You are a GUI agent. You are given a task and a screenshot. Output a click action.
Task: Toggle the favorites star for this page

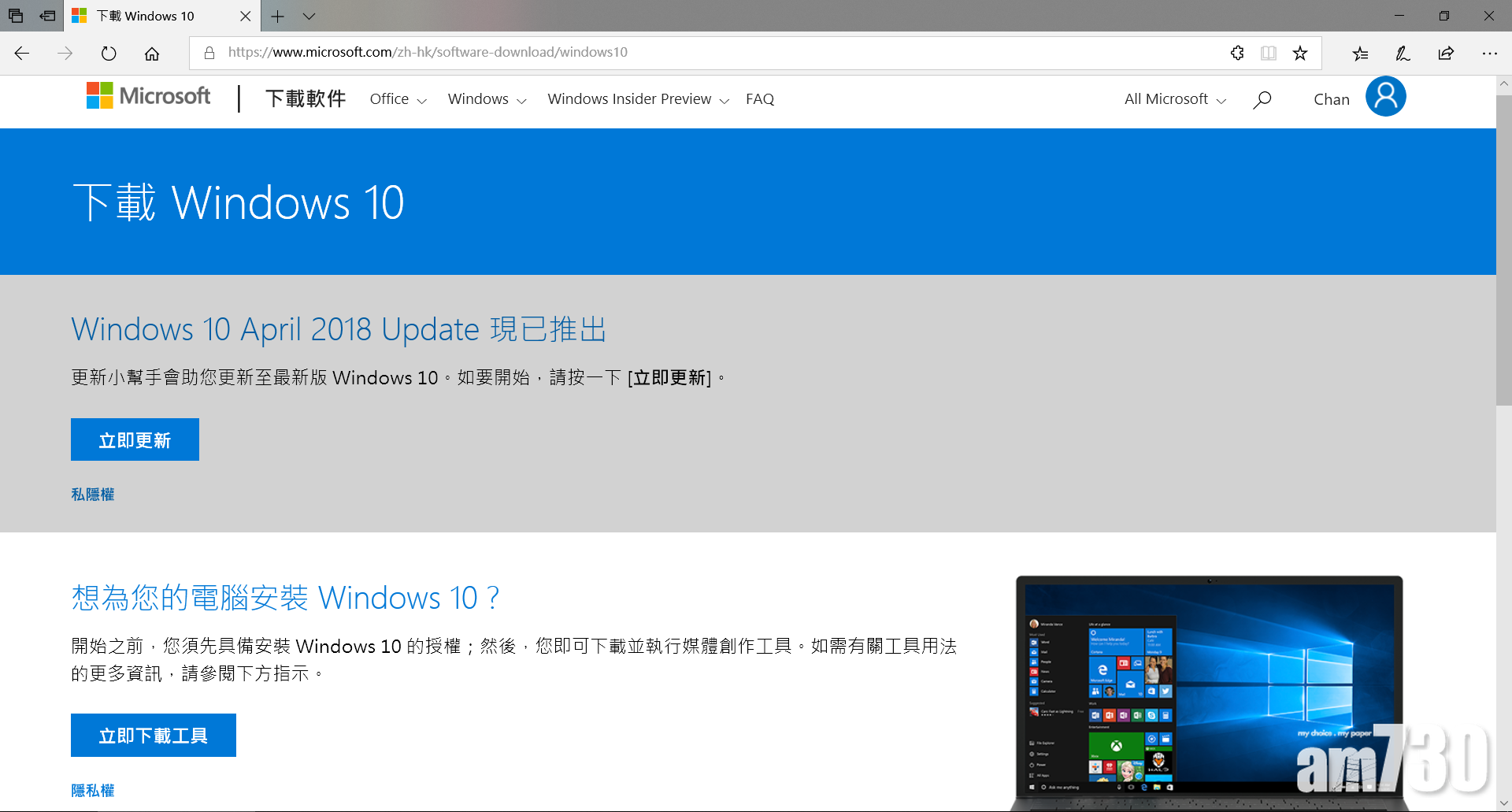click(x=1300, y=53)
